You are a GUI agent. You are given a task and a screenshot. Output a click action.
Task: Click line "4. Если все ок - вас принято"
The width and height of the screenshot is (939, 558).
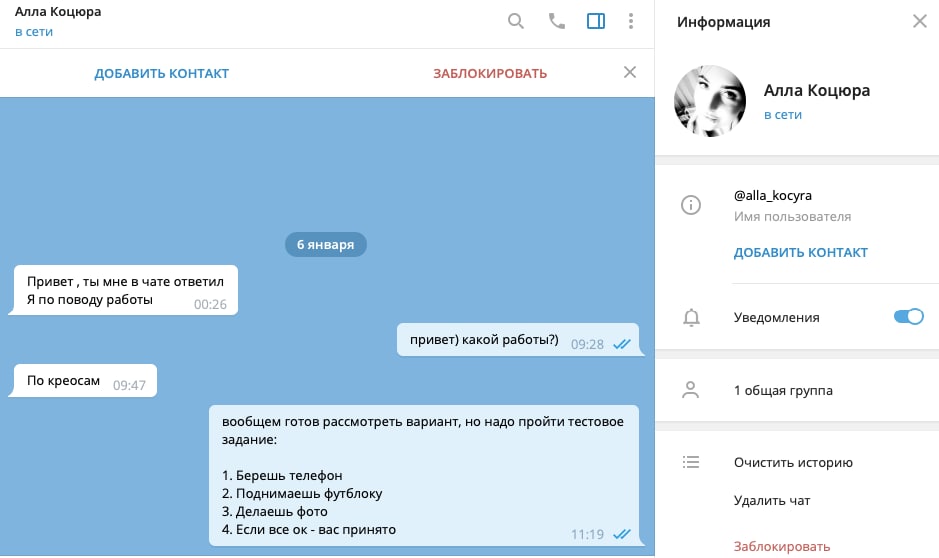308,529
